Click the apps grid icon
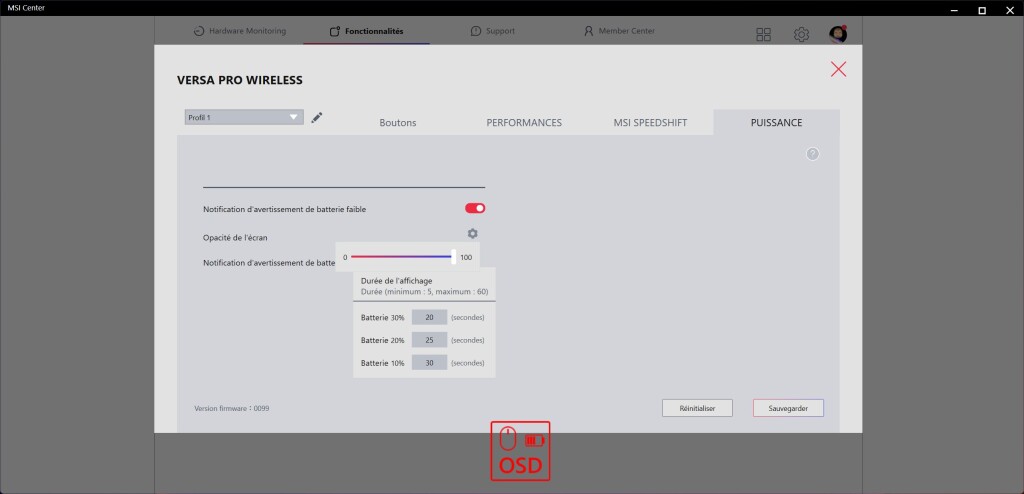This screenshot has height=494, width=1024. tap(764, 35)
